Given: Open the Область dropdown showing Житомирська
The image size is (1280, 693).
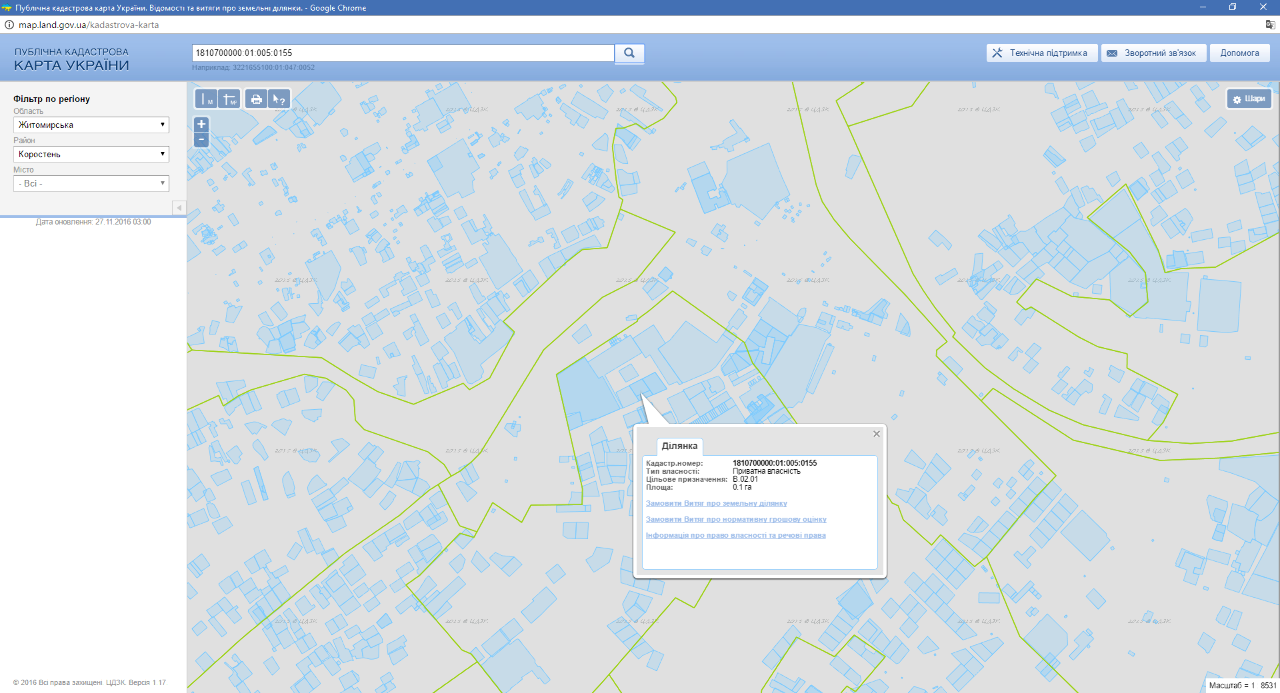Looking at the screenshot, I should pos(91,125).
